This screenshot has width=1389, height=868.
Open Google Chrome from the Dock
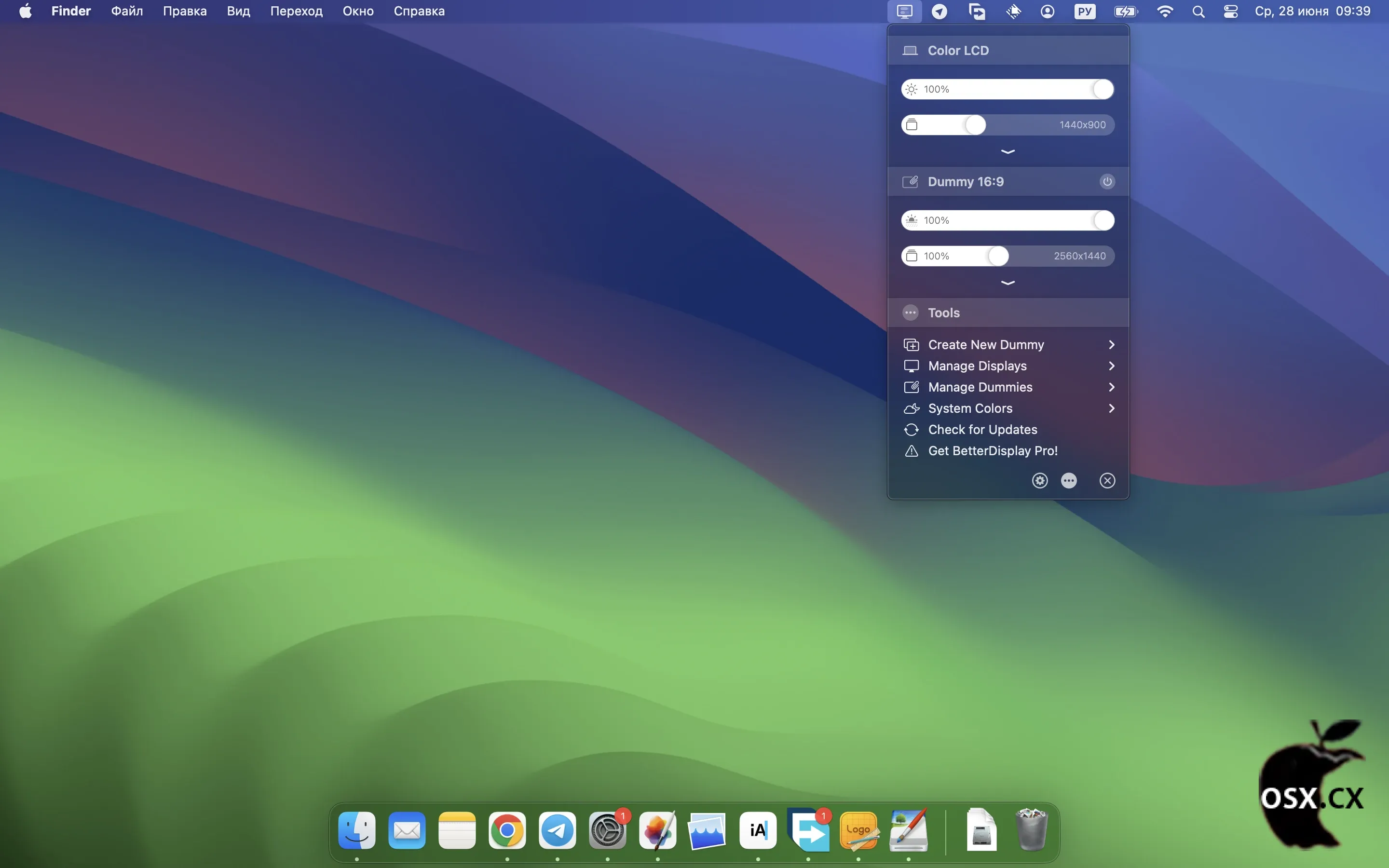(x=507, y=831)
